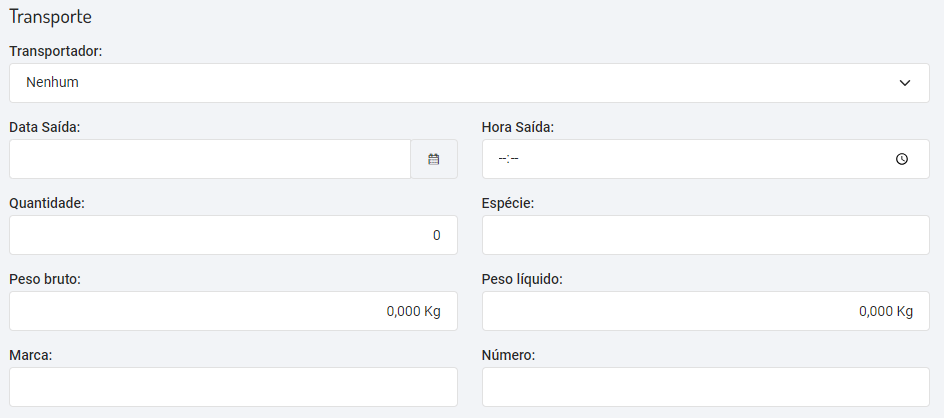
Task: Click into the Espécie text field
Action: click(x=705, y=235)
